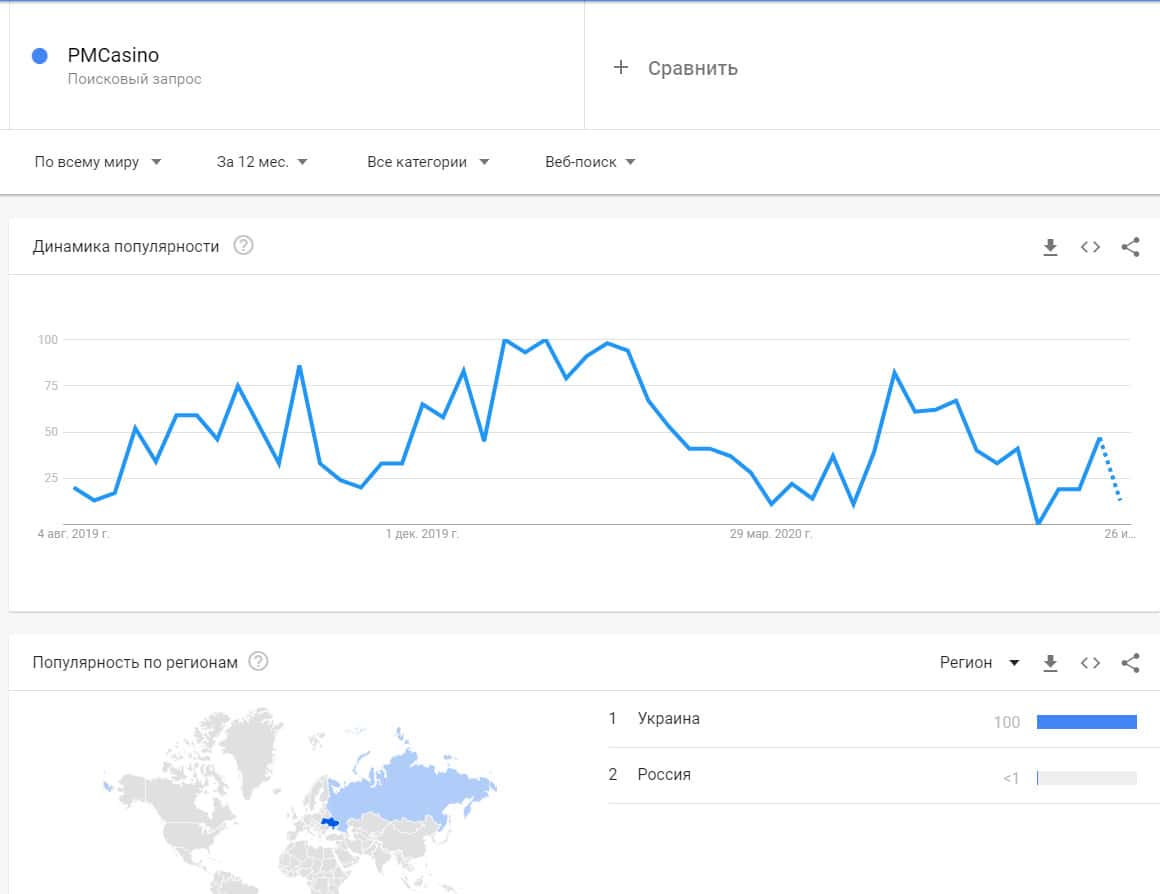1160x894 pixels.
Task: Select Россия in the regions list
Action: click(x=664, y=775)
